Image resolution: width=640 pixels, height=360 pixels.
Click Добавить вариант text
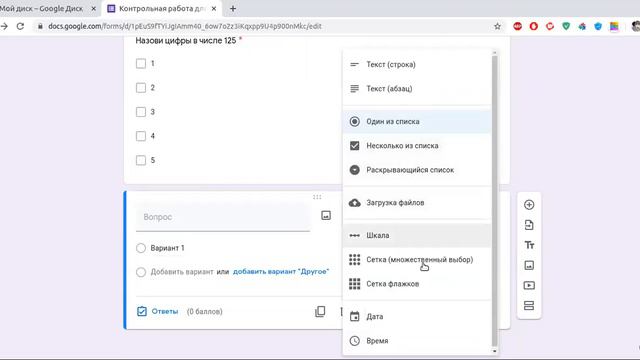182,272
